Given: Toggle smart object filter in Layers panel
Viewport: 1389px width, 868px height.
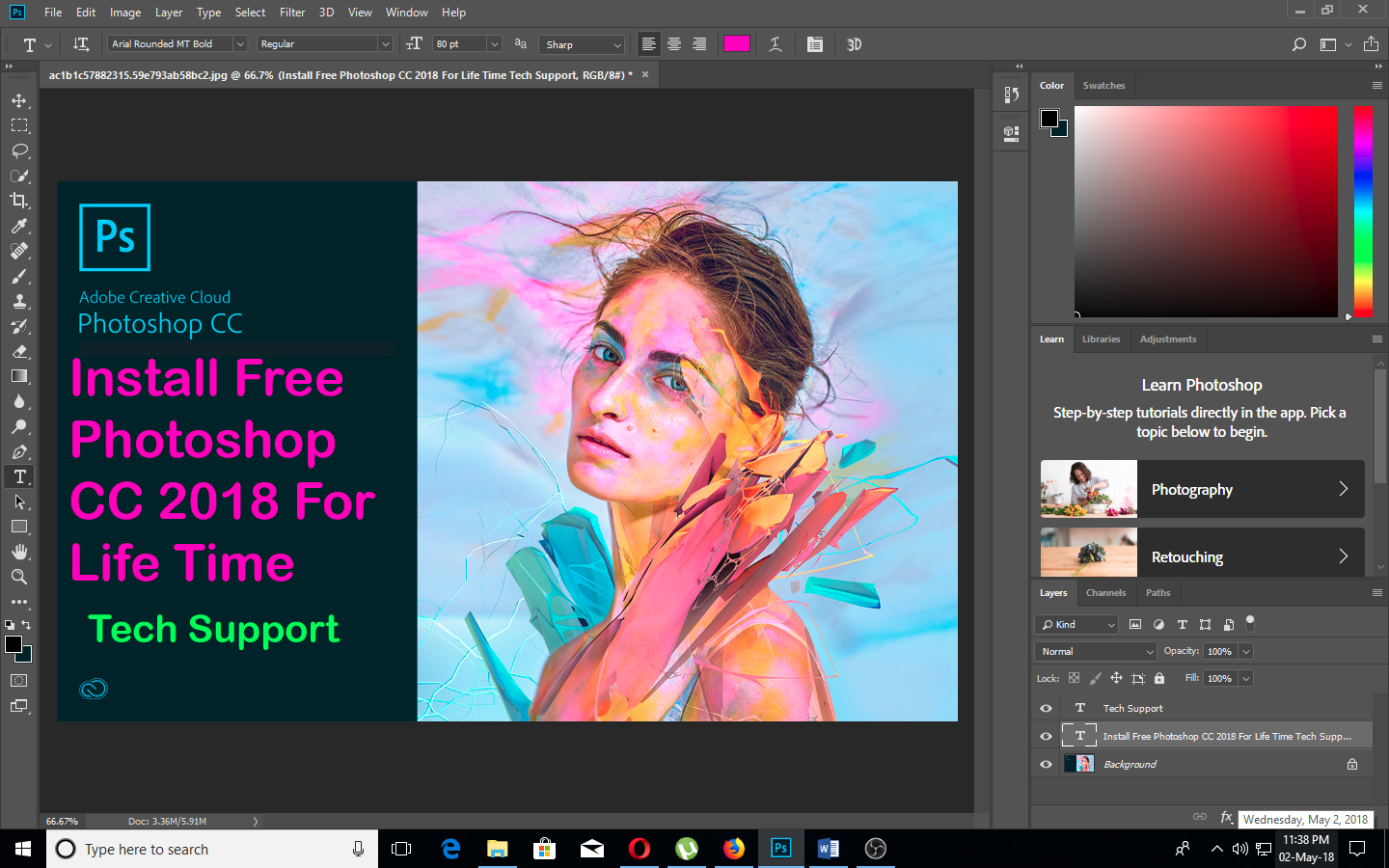Looking at the screenshot, I should 1228,624.
